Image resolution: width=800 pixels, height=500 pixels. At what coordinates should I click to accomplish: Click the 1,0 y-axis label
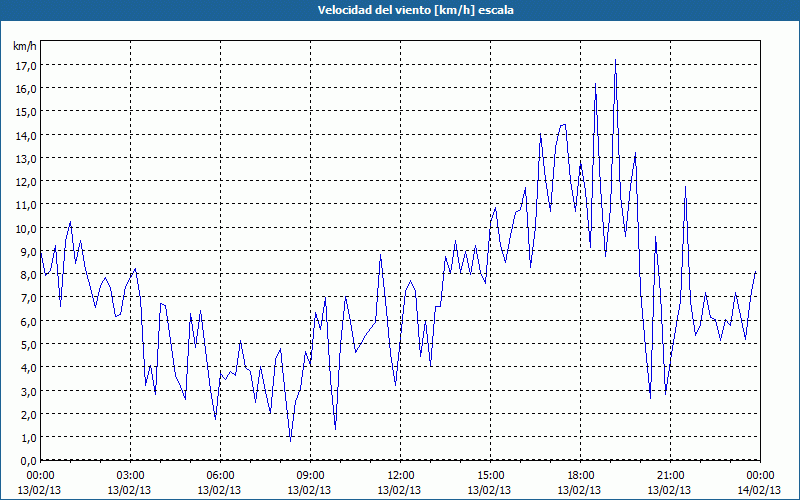coord(28,437)
